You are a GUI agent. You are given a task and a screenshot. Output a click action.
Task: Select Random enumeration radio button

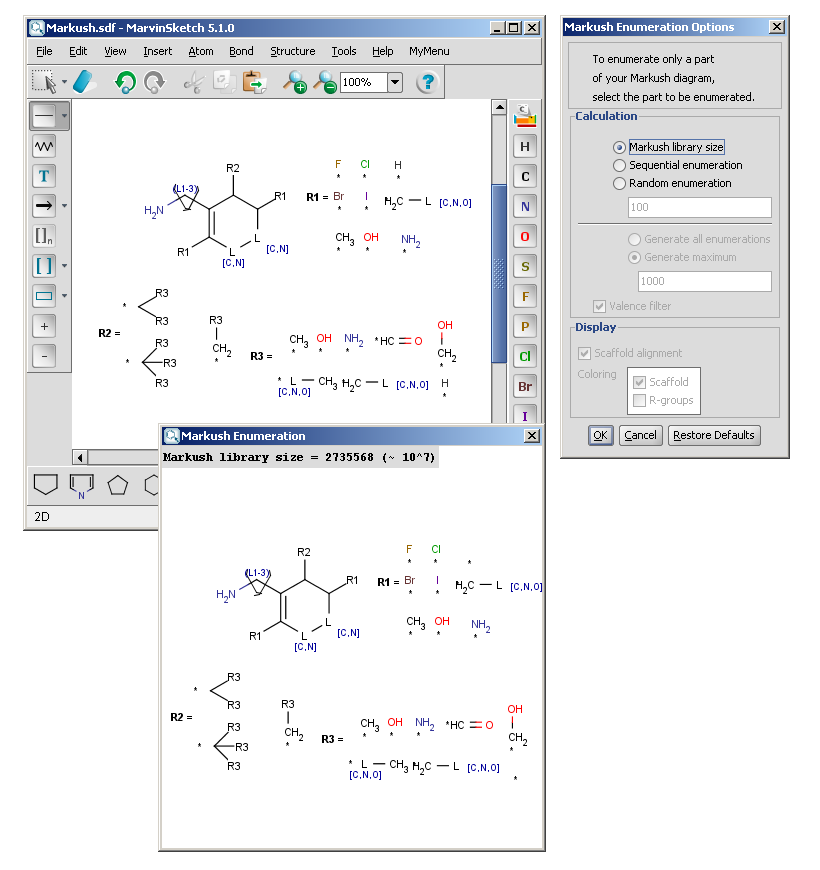620,184
